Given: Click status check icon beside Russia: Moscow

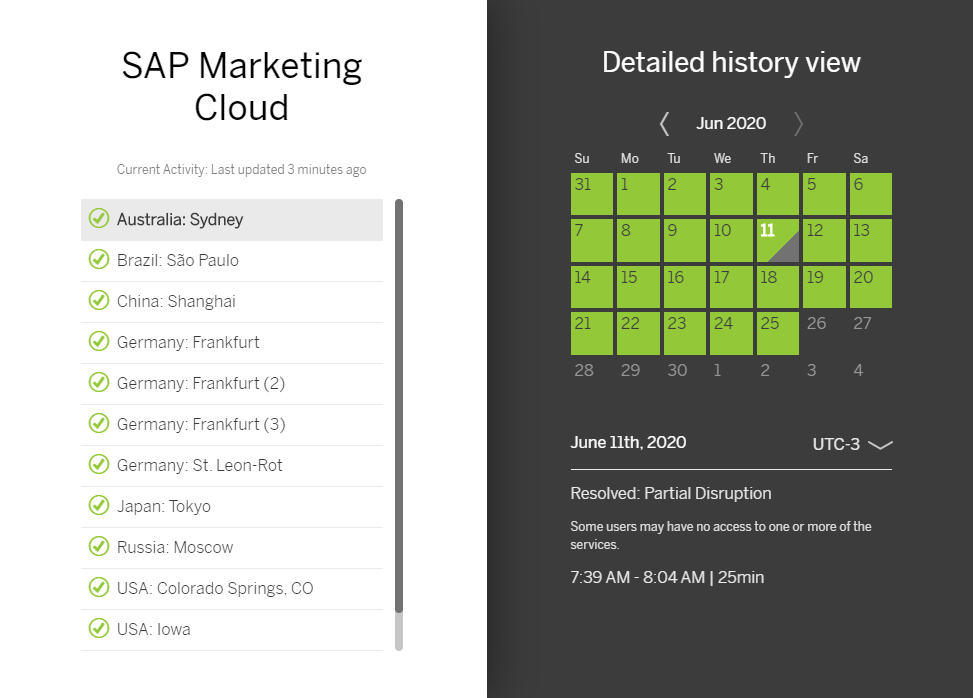Looking at the screenshot, I should [x=99, y=546].
